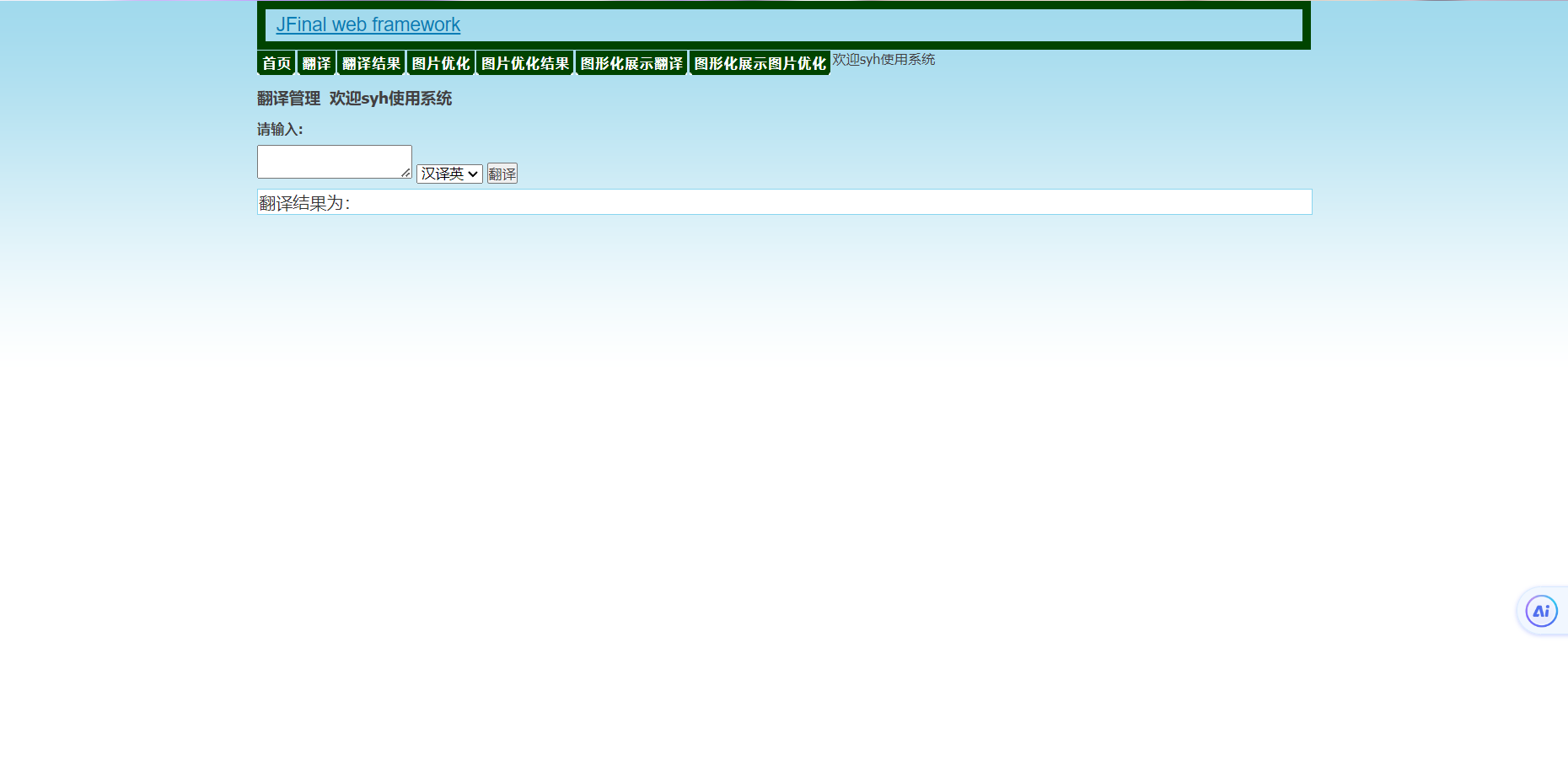This screenshot has height=760, width=1568.
Task: Click the 翻译 submit button
Action: [502, 174]
